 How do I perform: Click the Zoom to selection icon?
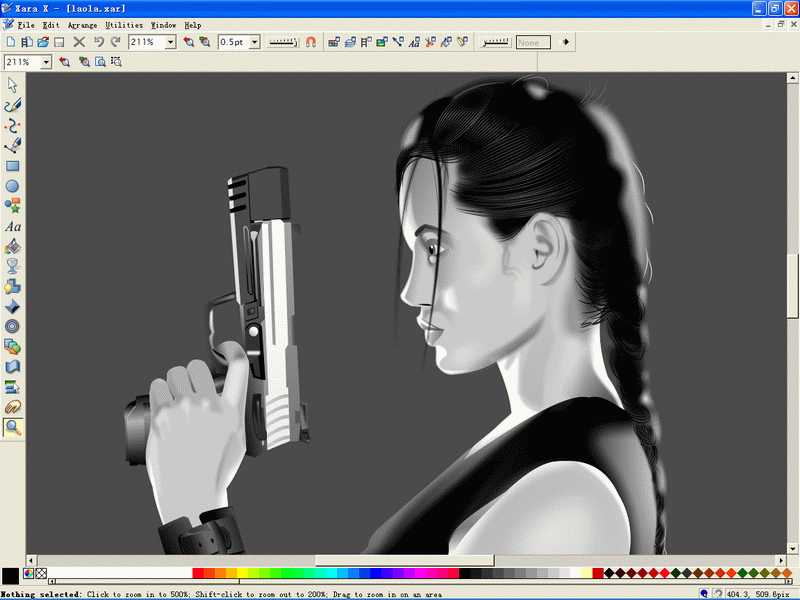tap(117, 62)
